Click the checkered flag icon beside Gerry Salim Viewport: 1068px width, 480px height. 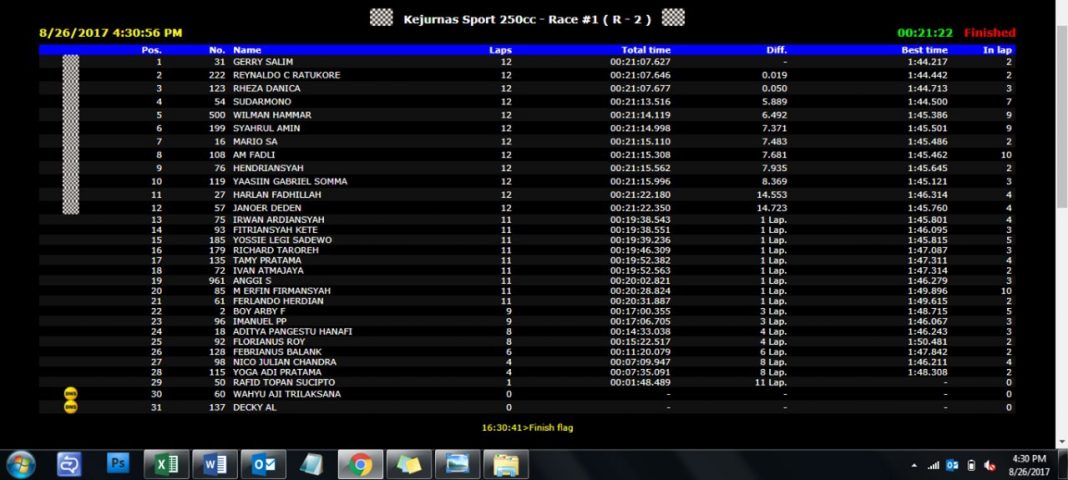pyautogui.click(x=70, y=62)
